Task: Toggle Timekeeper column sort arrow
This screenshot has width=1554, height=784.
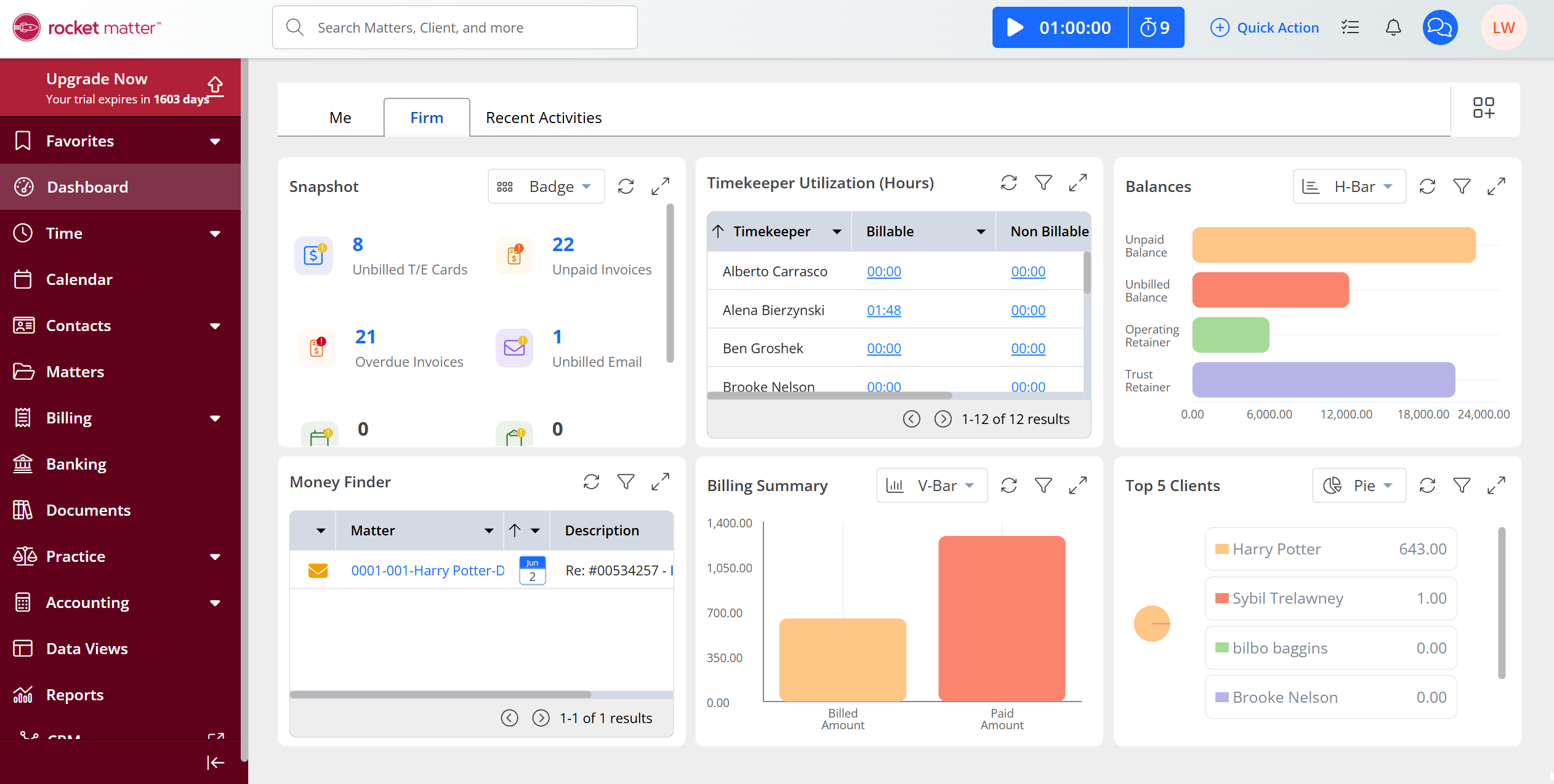Action: point(718,231)
